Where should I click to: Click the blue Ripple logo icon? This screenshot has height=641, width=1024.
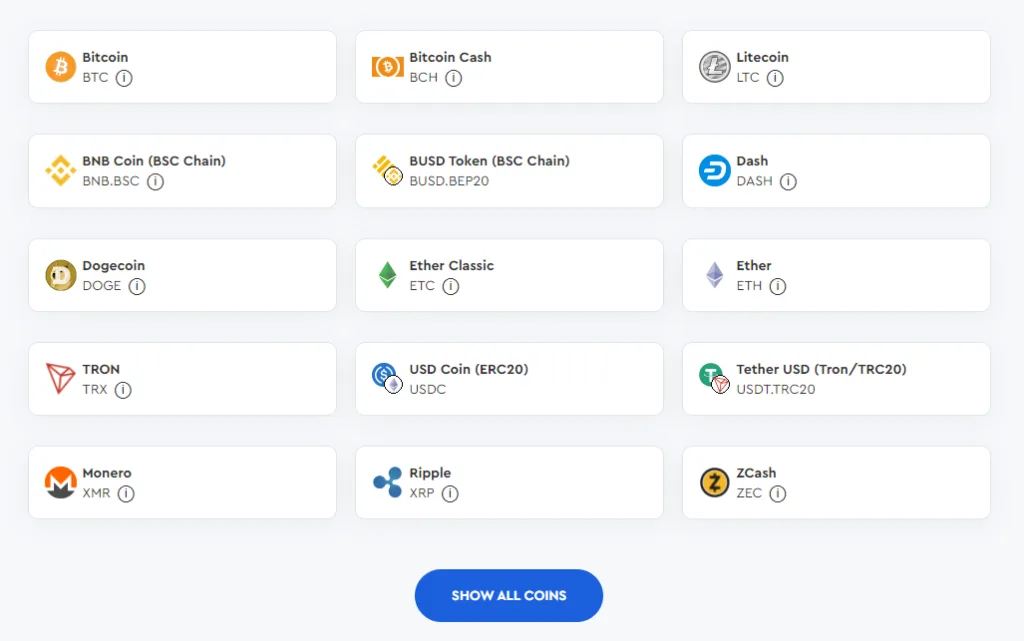[388, 482]
